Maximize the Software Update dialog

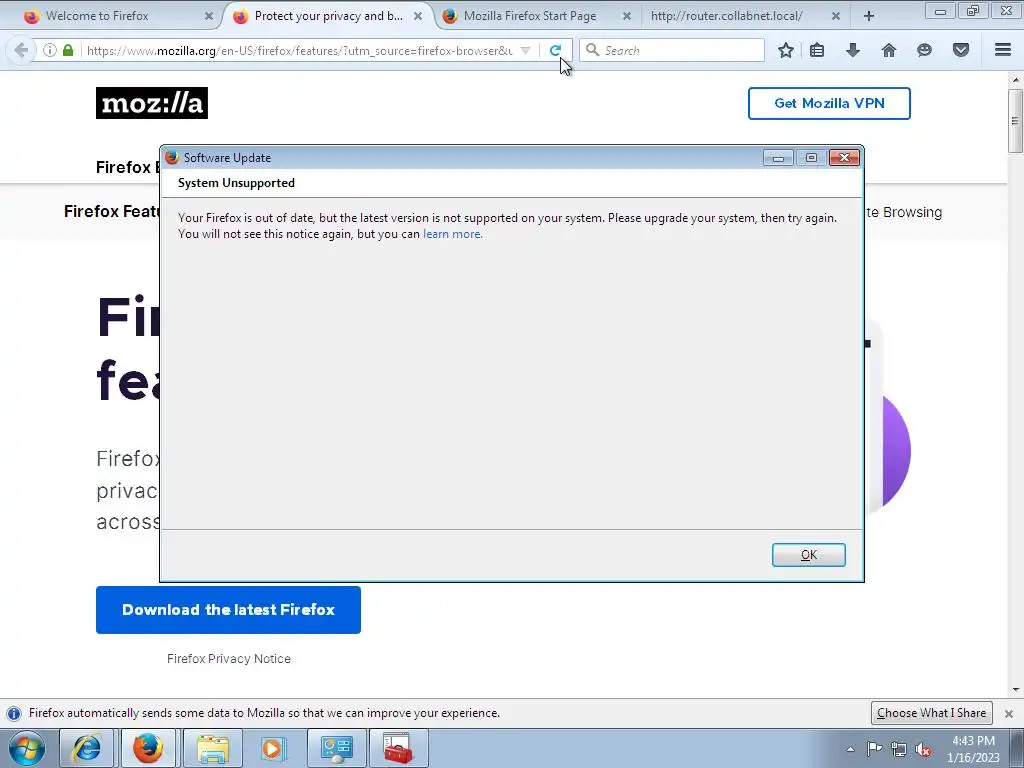(811, 158)
